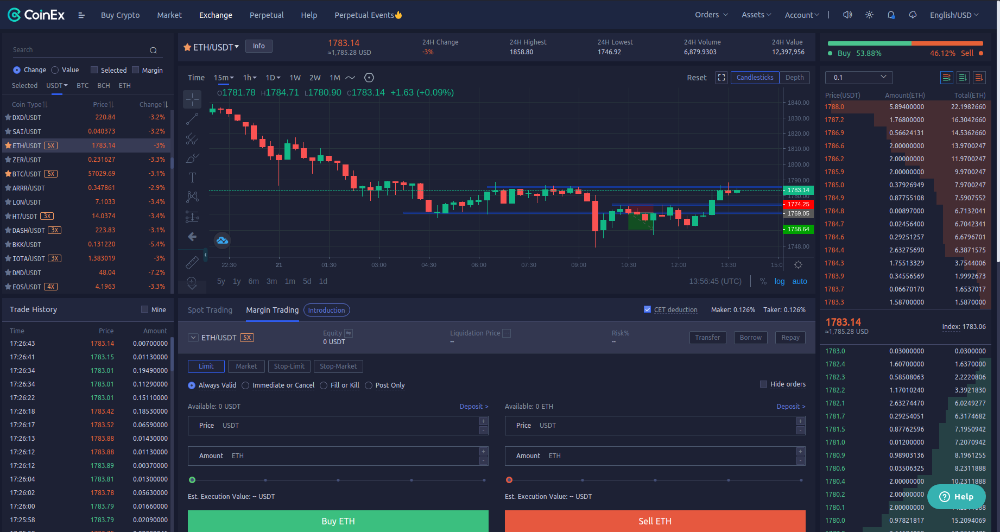This screenshot has height=532, width=1000.
Task: Click the sell Amount ETH input field
Action: tap(655, 455)
